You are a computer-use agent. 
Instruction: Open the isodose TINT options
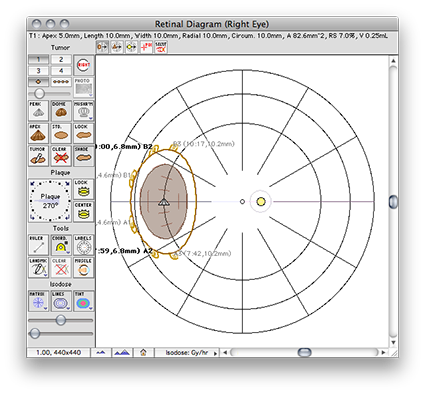click(x=84, y=301)
